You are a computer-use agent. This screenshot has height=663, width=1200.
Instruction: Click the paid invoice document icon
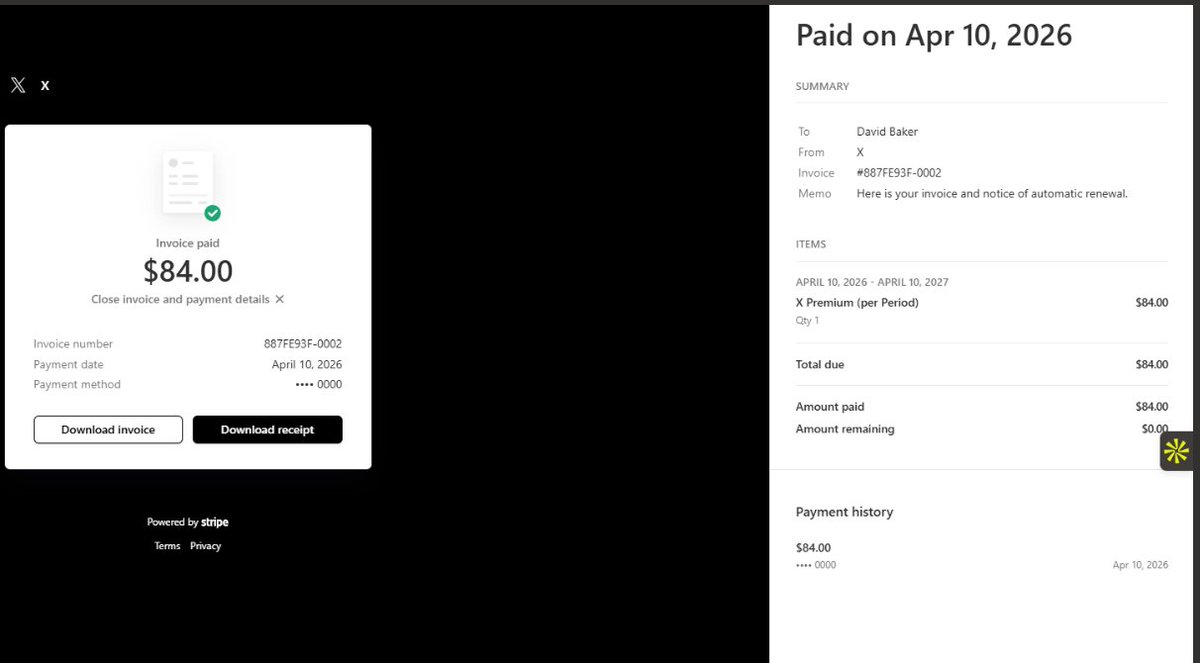[x=191, y=185]
